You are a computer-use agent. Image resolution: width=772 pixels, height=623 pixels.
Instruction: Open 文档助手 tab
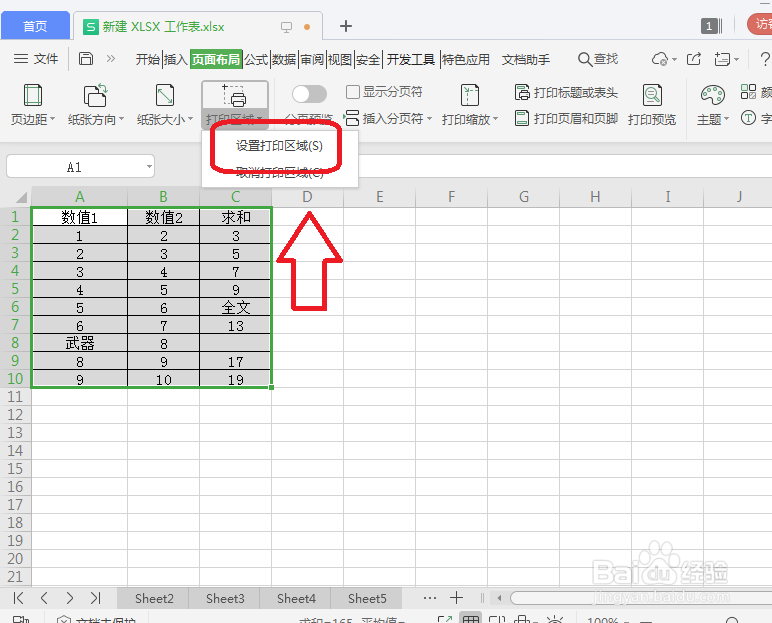(x=526, y=60)
